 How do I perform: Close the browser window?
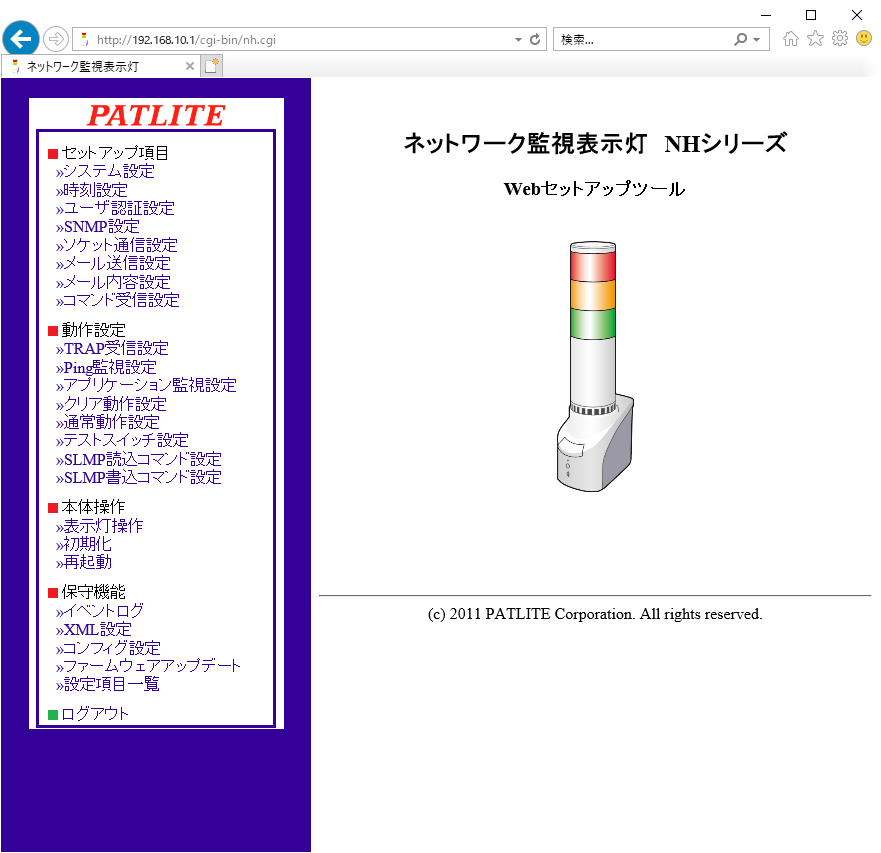[857, 15]
